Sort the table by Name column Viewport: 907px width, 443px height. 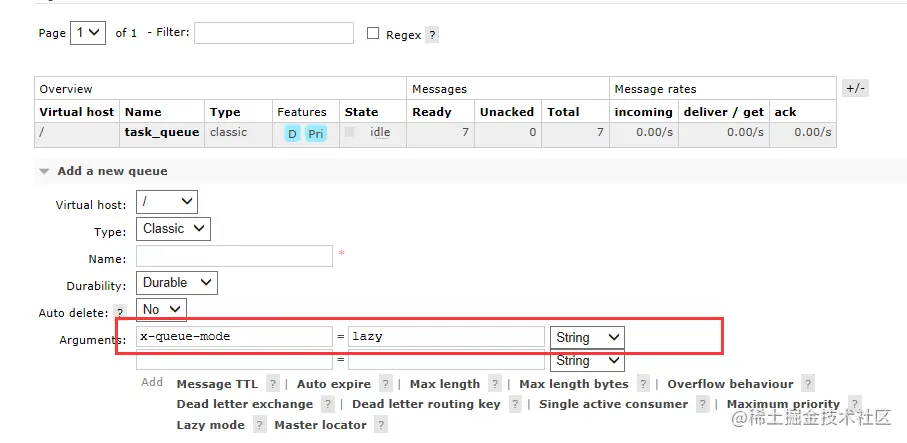pyautogui.click(x=143, y=112)
